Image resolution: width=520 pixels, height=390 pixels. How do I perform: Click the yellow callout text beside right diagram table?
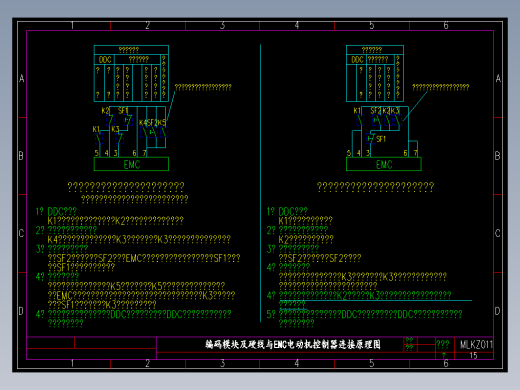click(x=441, y=87)
